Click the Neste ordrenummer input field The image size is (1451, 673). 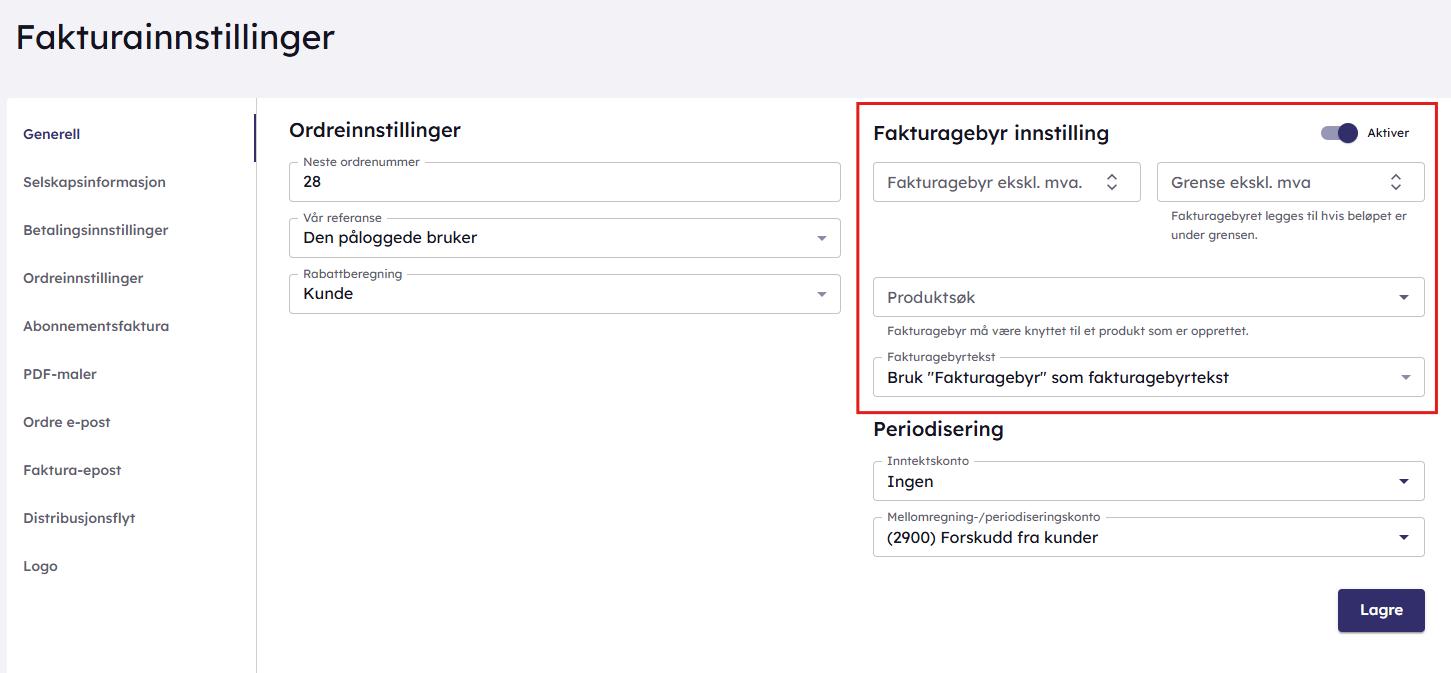564,182
